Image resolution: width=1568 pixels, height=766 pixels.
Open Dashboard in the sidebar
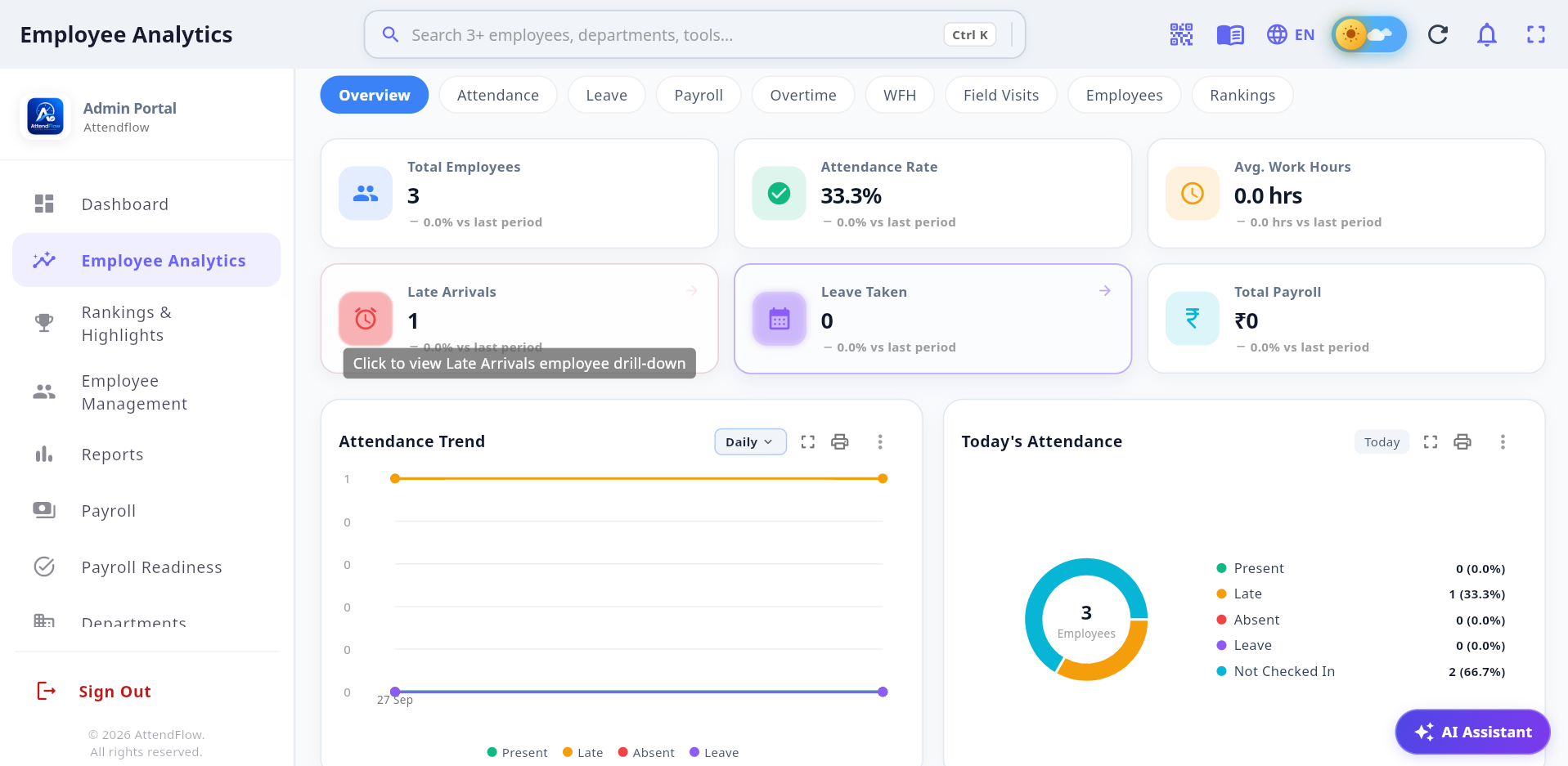pos(146,204)
